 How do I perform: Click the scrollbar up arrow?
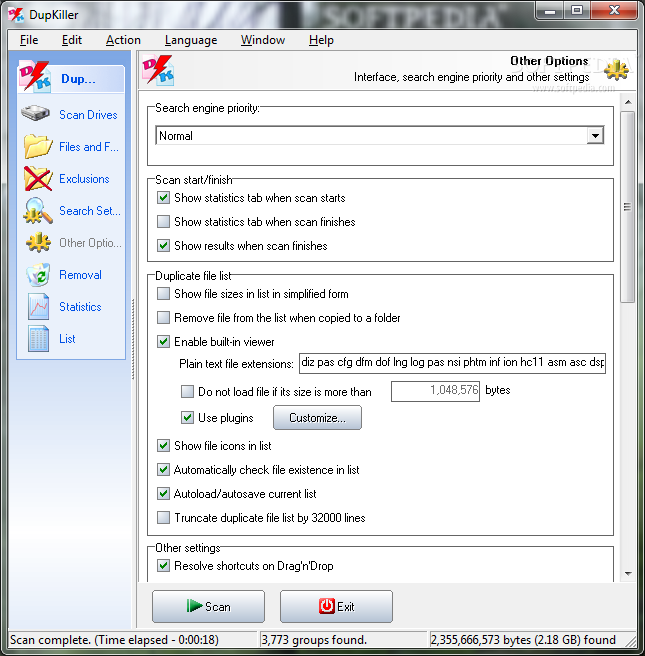(x=628, y=102)
